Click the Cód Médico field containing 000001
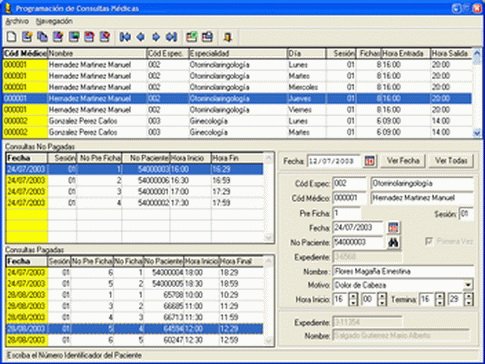Viewport: 485px width, 364px height. click(349, 198)
